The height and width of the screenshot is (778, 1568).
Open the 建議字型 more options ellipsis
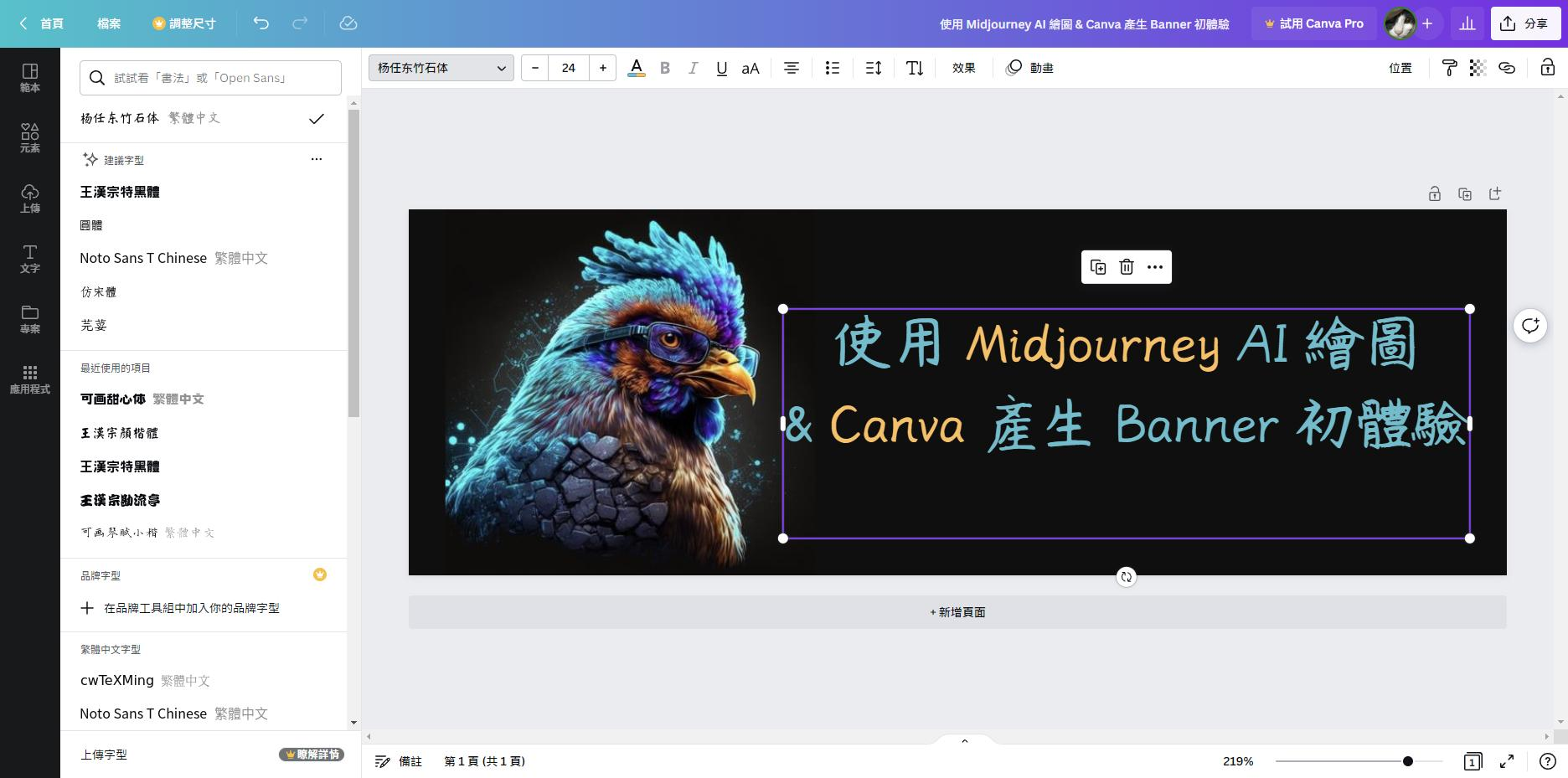(317, 159)
